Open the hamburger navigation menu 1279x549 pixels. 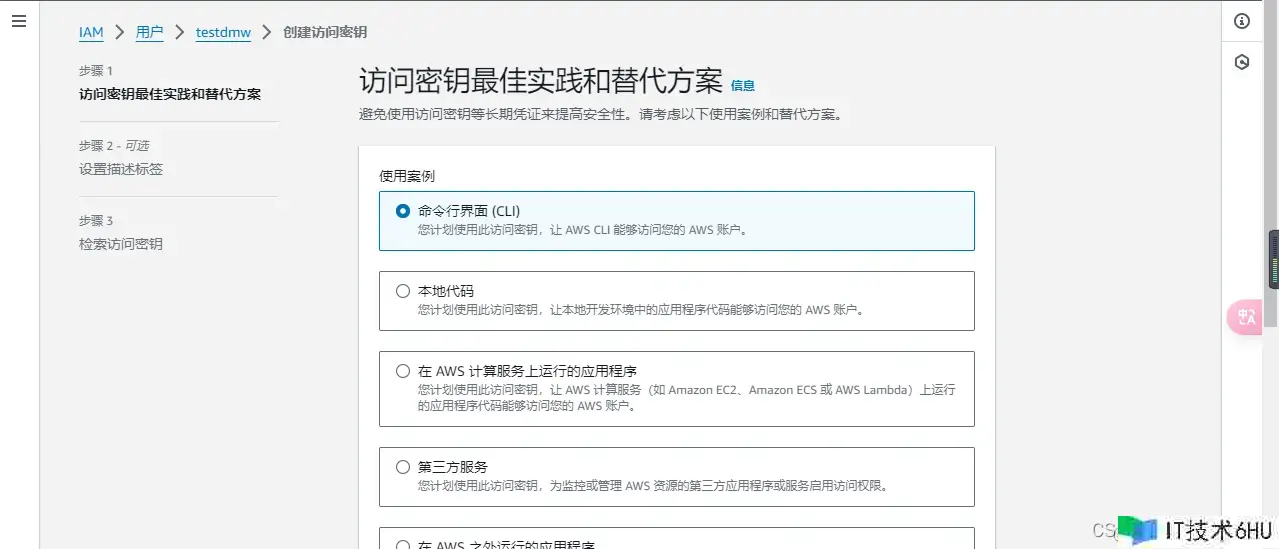18,22
